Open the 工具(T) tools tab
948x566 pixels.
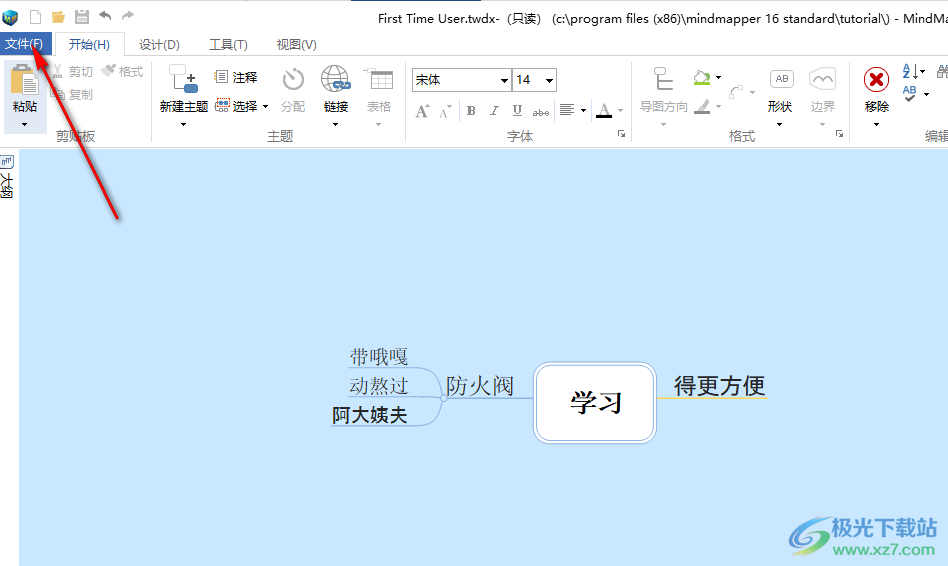pyautogui.click(x=228, y=45)
